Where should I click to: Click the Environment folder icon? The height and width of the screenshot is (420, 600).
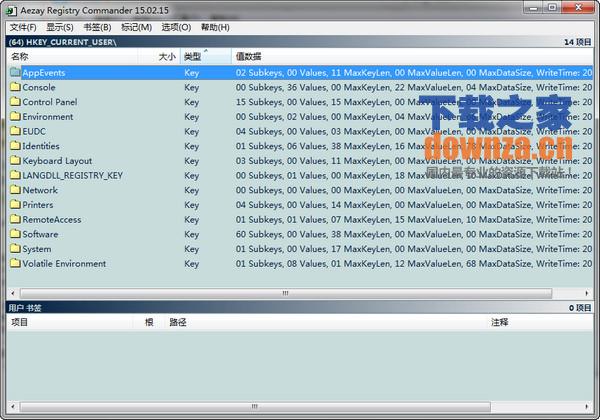tap(15, 116)
